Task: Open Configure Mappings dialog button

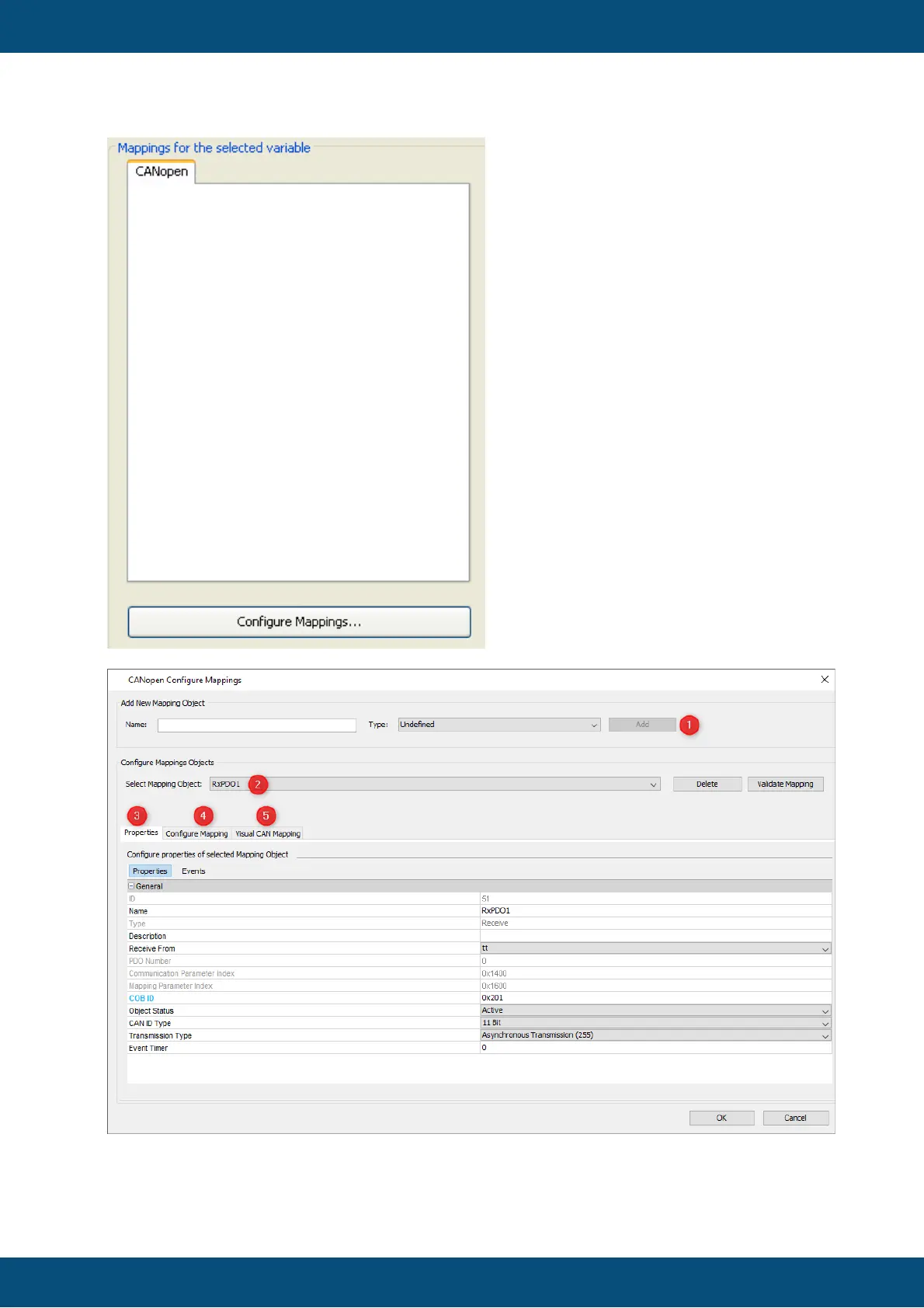Action: pyautogui.click(x=299, y=622)
